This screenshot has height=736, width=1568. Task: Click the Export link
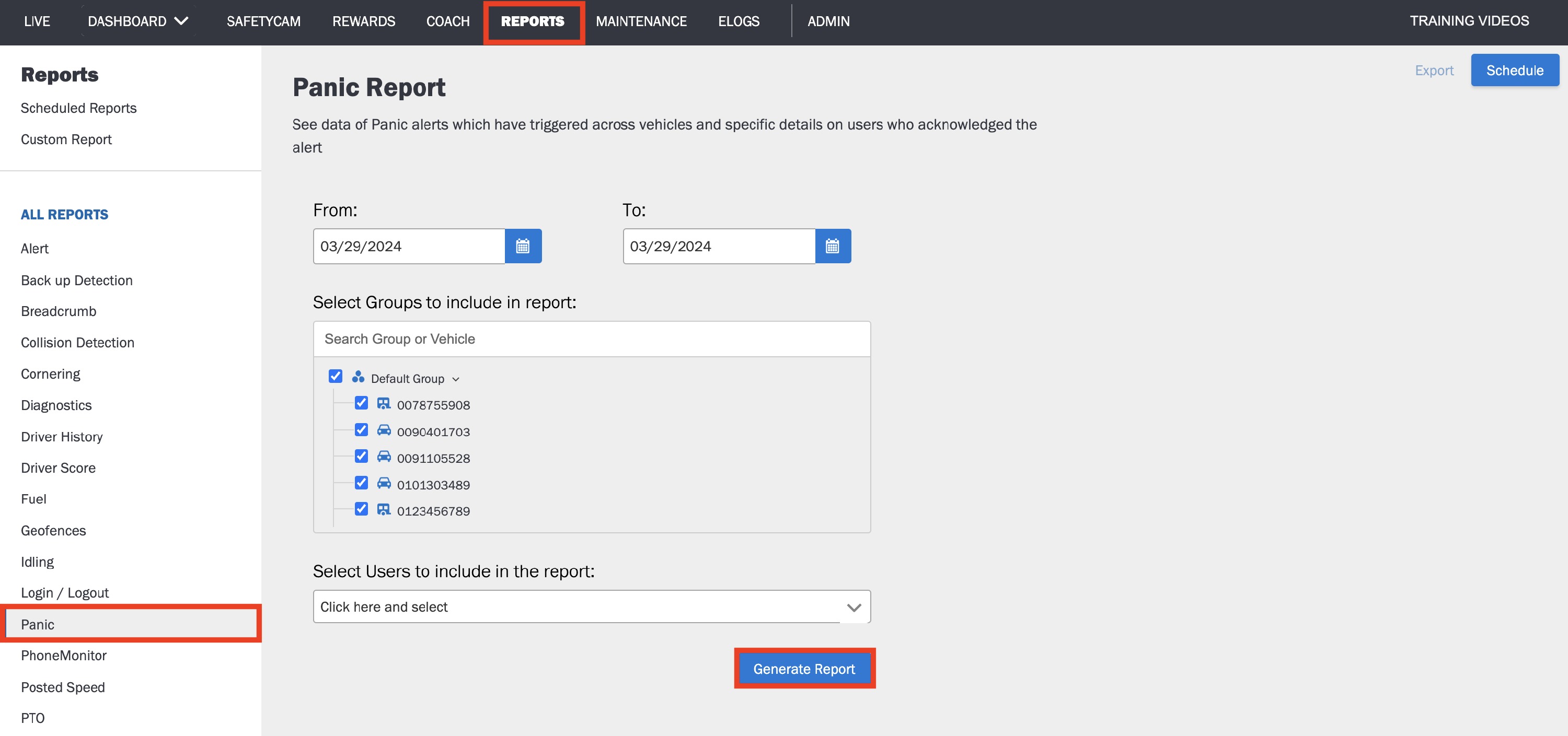1434,71
